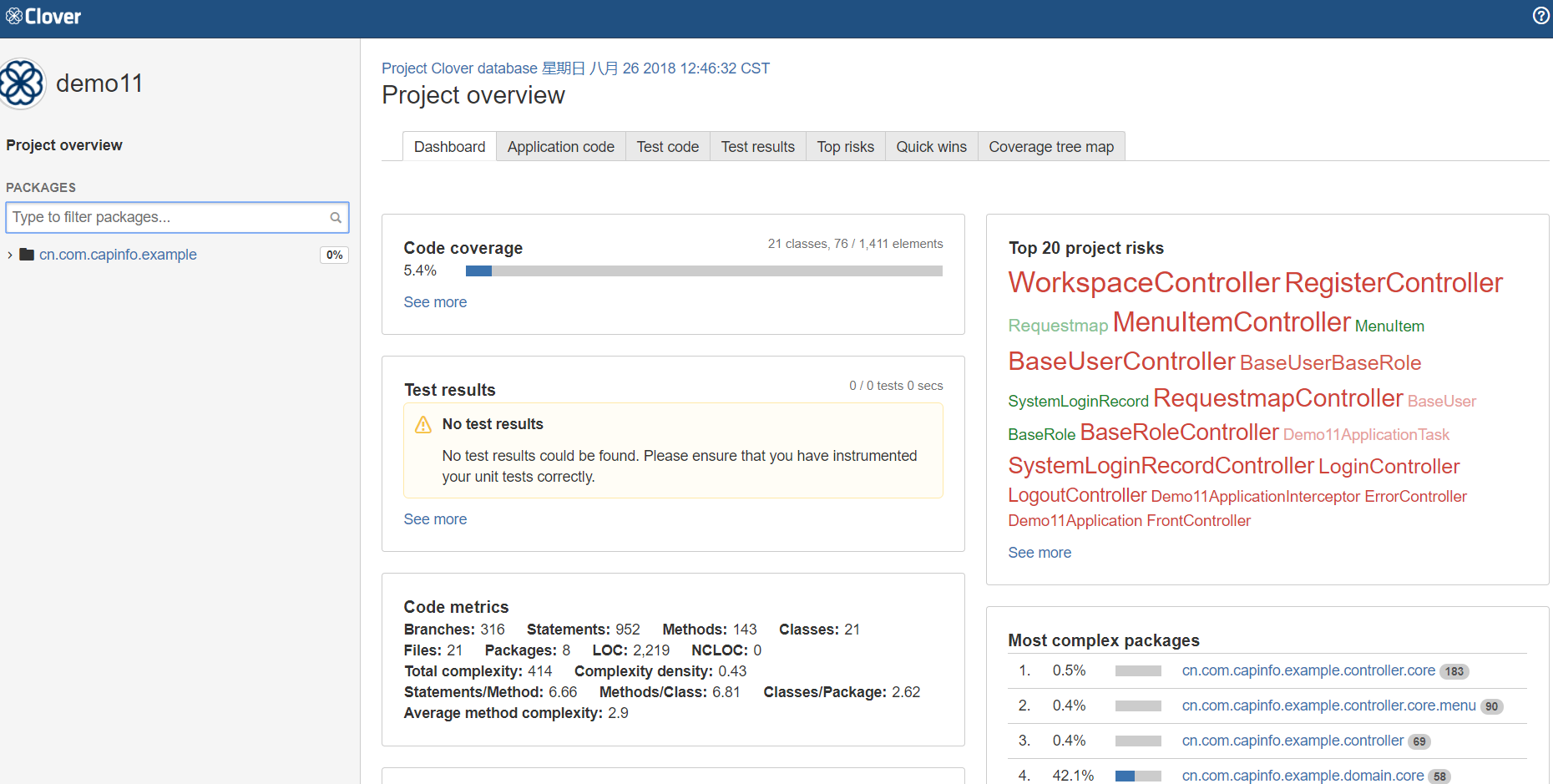
Task: Open cn.com.capinfo.example.controller.core.menu package
Action: [x=1328, y=706]
